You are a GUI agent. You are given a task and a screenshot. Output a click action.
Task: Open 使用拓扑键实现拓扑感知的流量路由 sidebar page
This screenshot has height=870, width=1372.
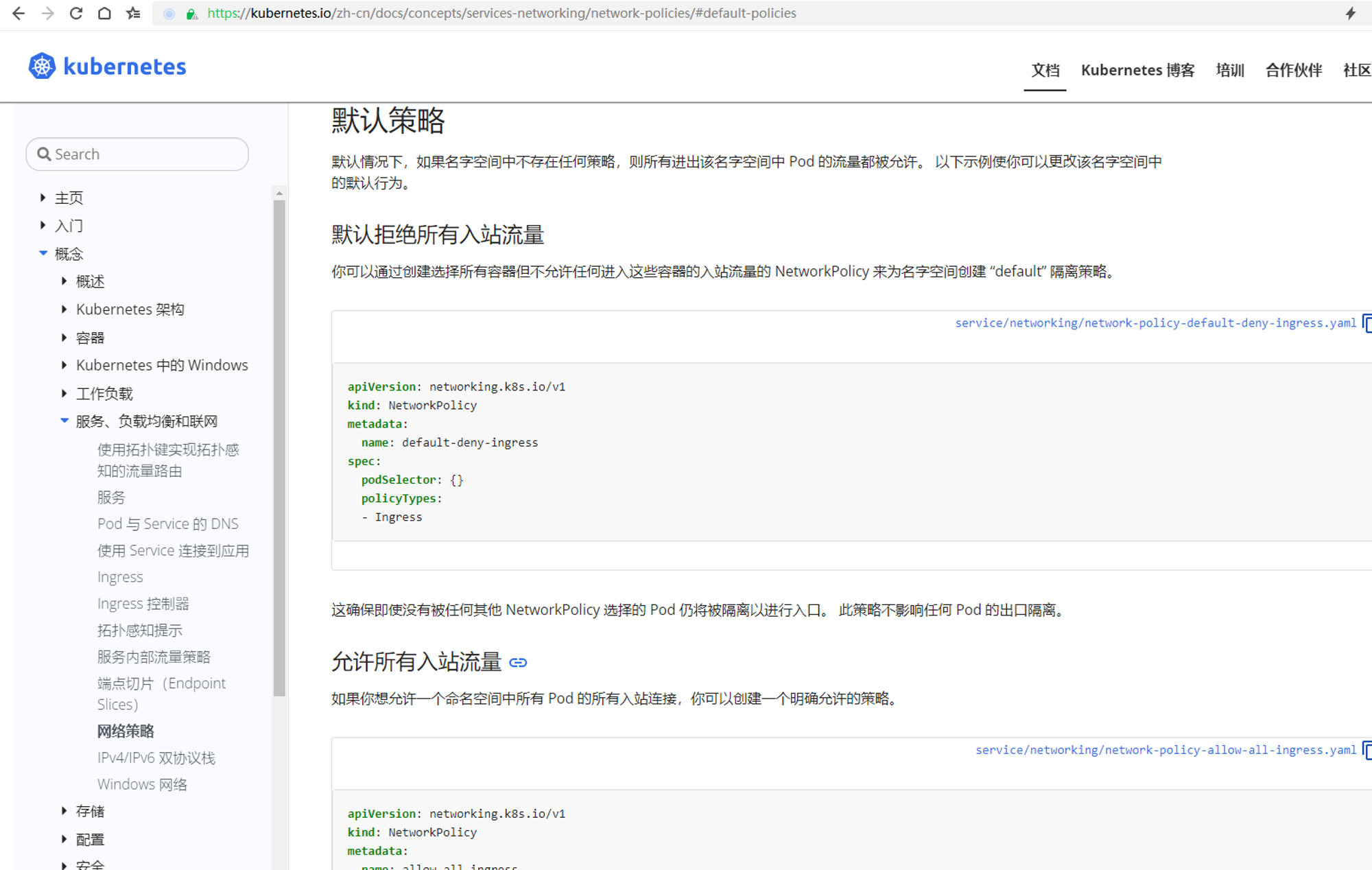click(168, 460)
